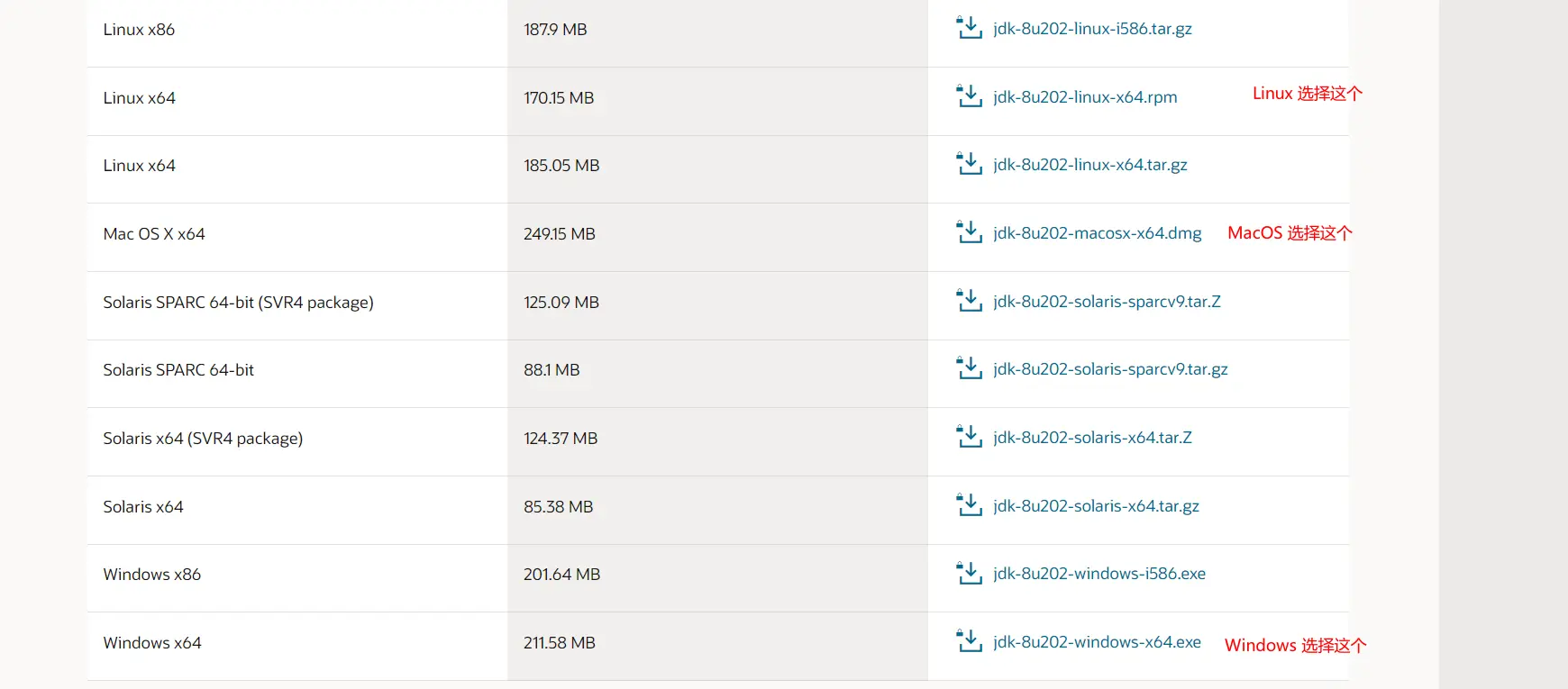This screenshot has height=689, width=1568.
Task: Click download icon for jdk-8u202-solaris-x64.tar.Z
Action: click(x=969, y=437)
